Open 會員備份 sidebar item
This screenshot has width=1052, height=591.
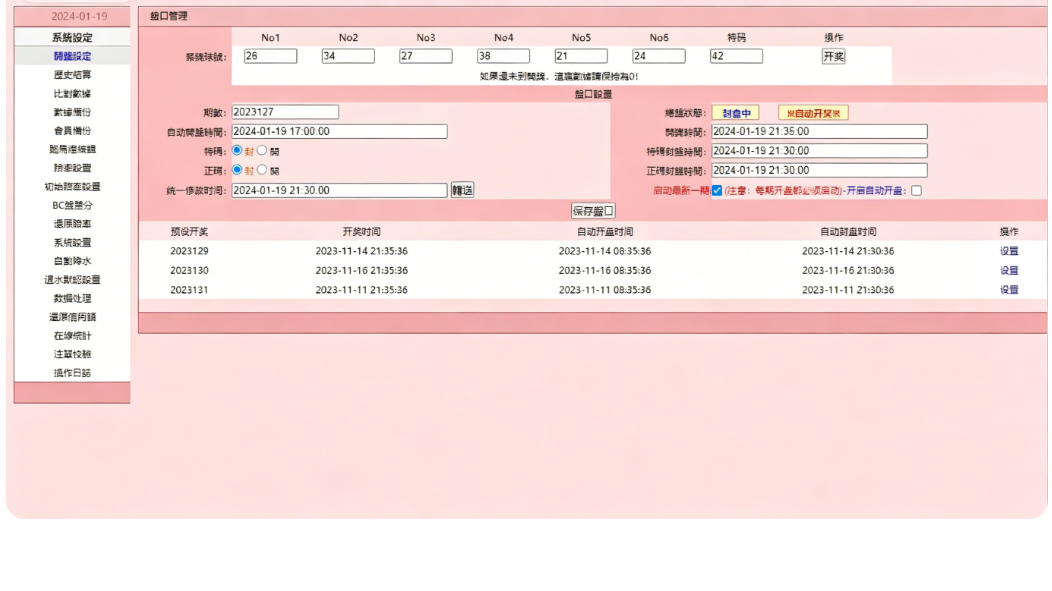(72, 131)
